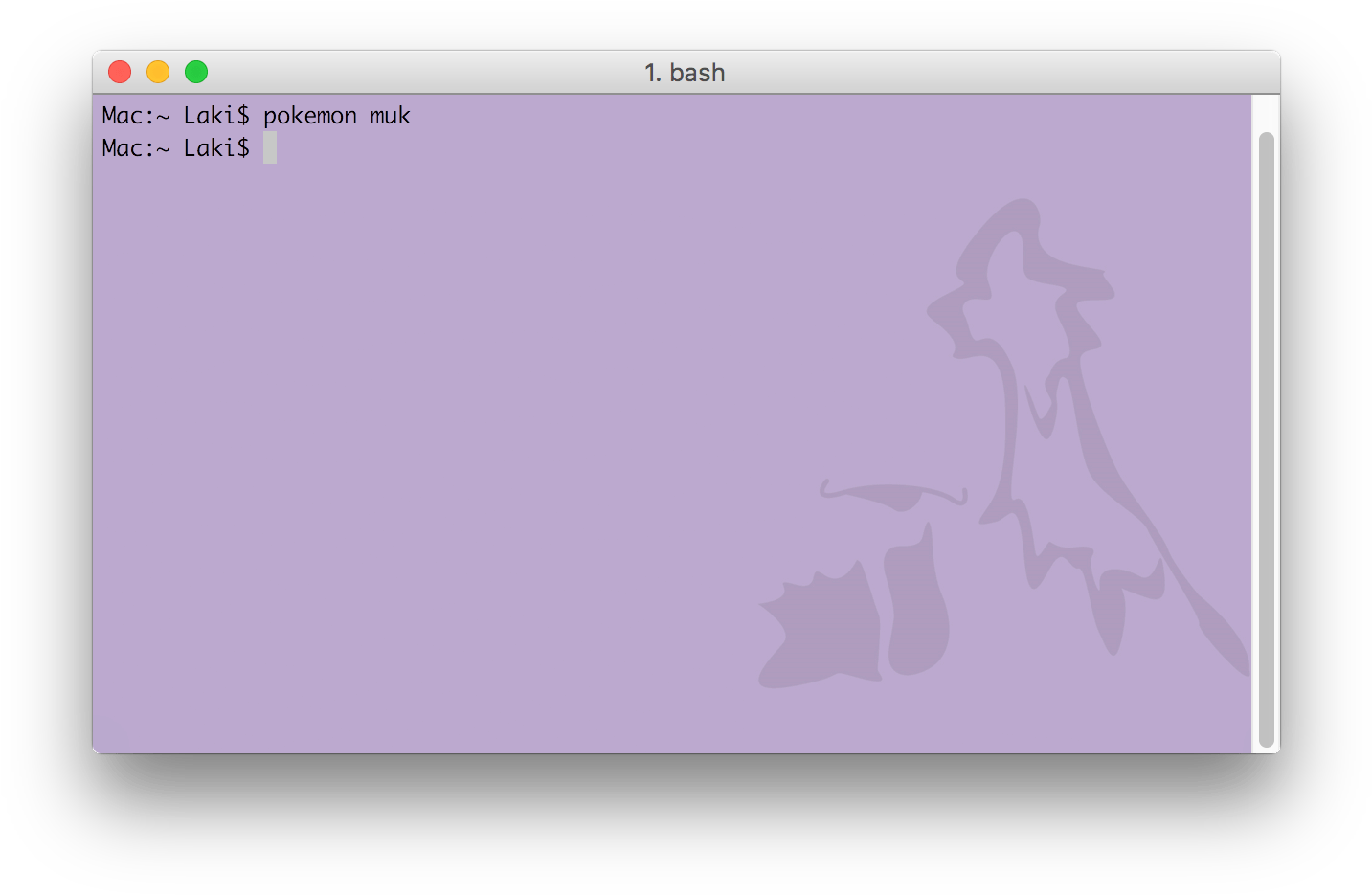
Task: Click the word "pokemon" in the command
Action: pos(309,116)
